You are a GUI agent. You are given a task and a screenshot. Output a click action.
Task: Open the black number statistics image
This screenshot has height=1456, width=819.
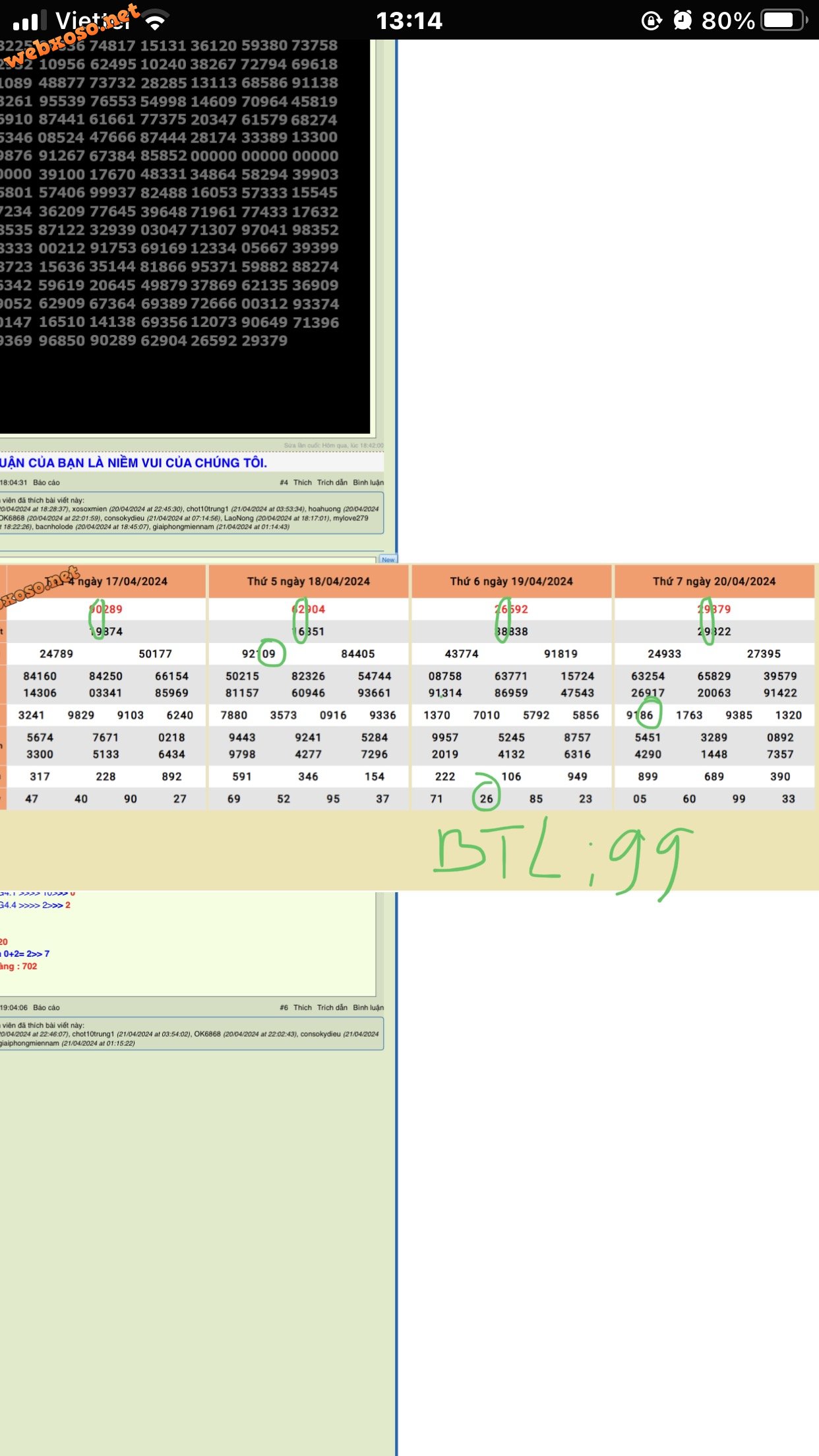185,236
